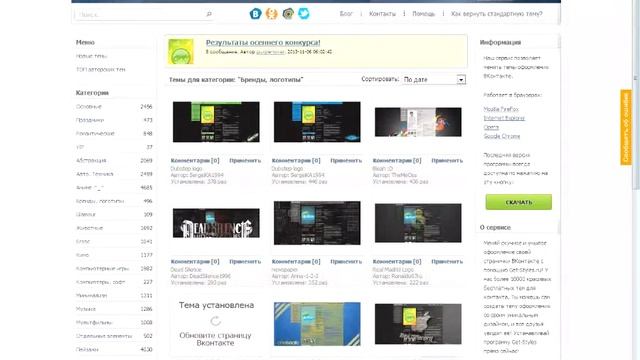Viewport: 640px width, 360px height.
Task: Click Применить for the Bleah :D theme
Action: pos(447,160)
